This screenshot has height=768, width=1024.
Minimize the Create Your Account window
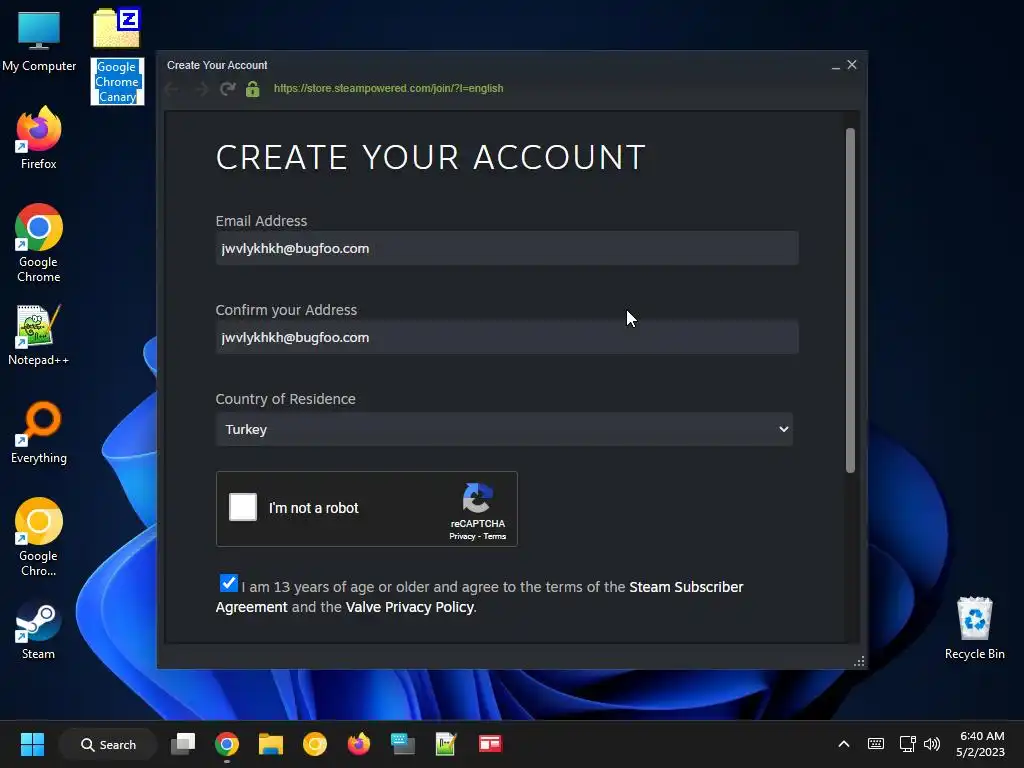pos(835,65)
